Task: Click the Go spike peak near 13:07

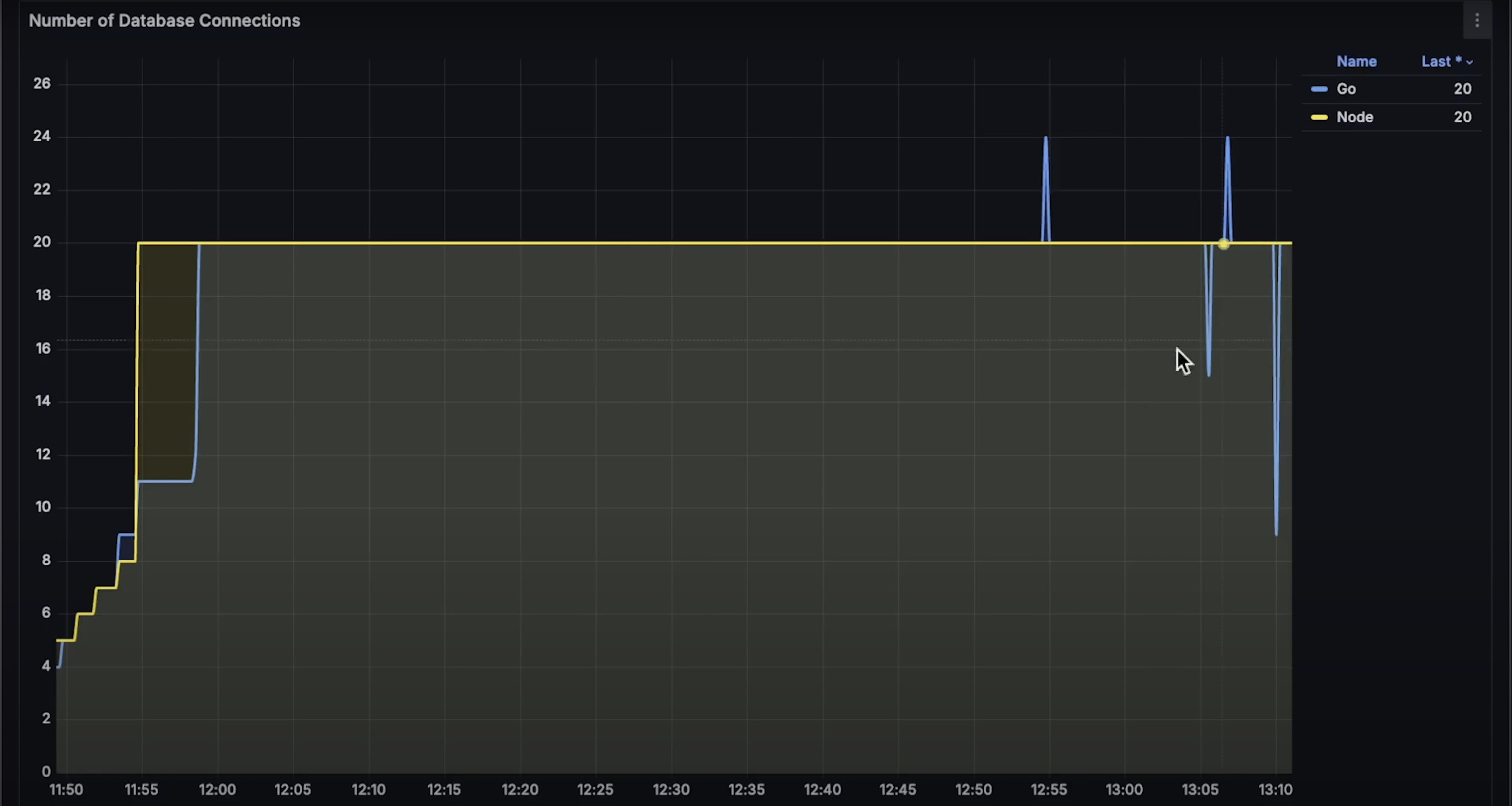Action: [1227, 139]
